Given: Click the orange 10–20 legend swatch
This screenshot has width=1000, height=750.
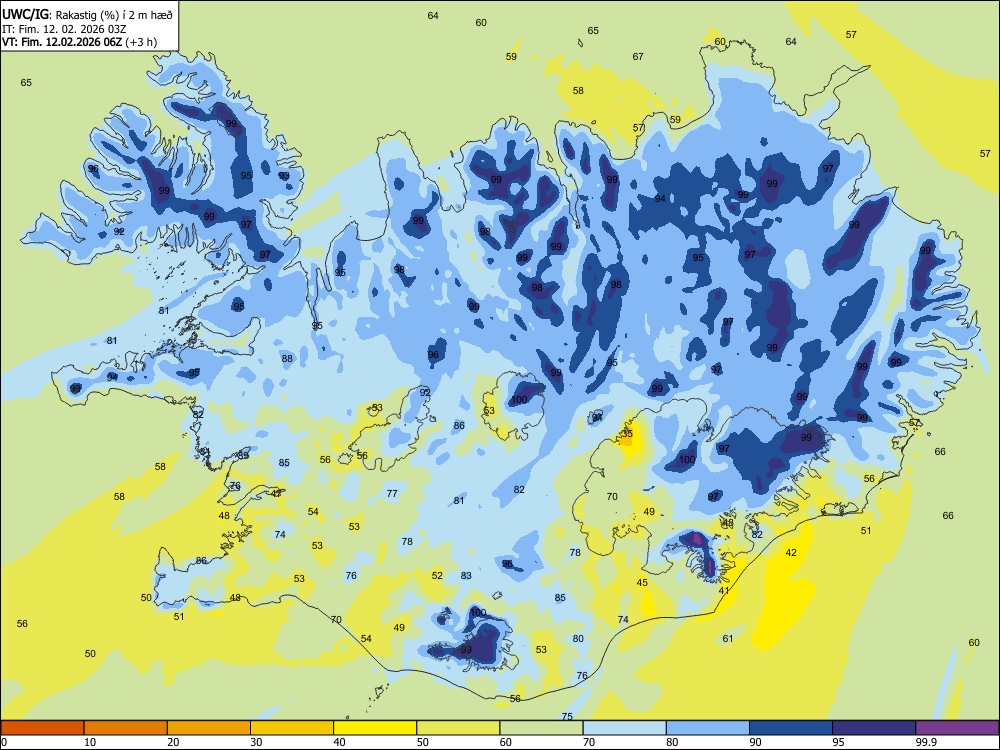Looking at the screenshot, I should 126,728.
